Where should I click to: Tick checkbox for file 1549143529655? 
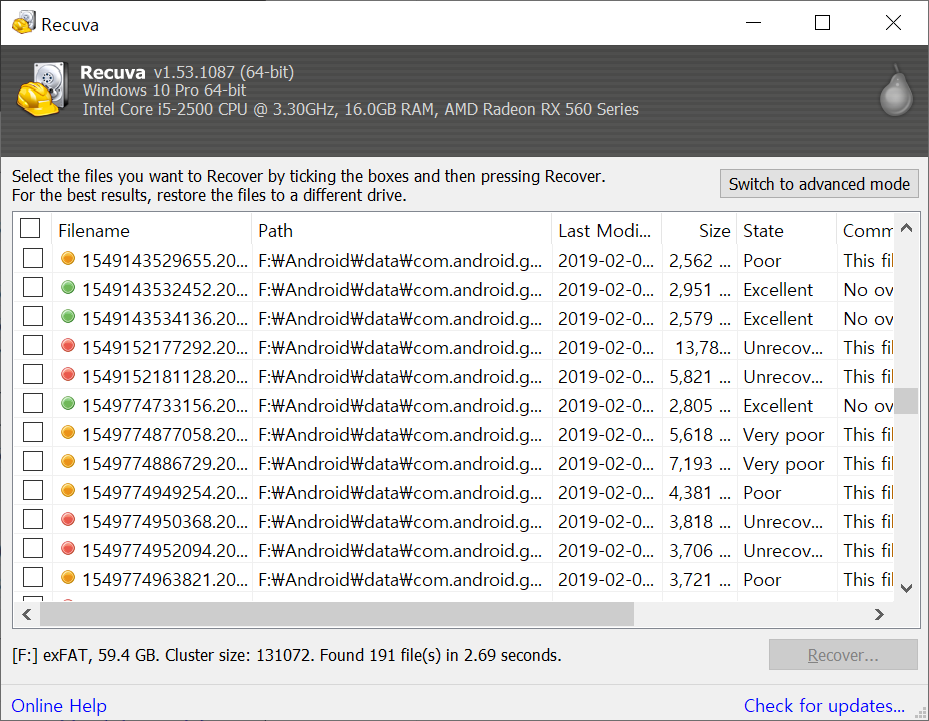pos(33,258)
